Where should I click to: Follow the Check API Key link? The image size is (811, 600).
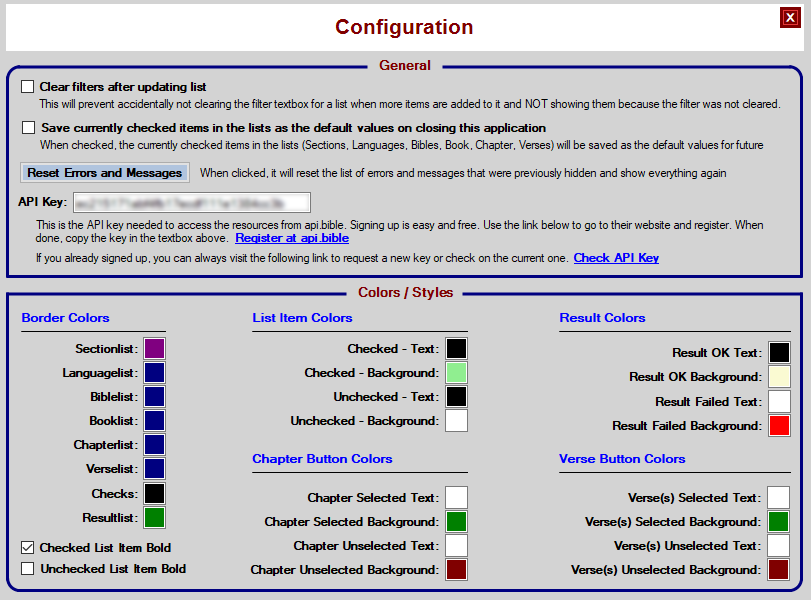[616, 258]
